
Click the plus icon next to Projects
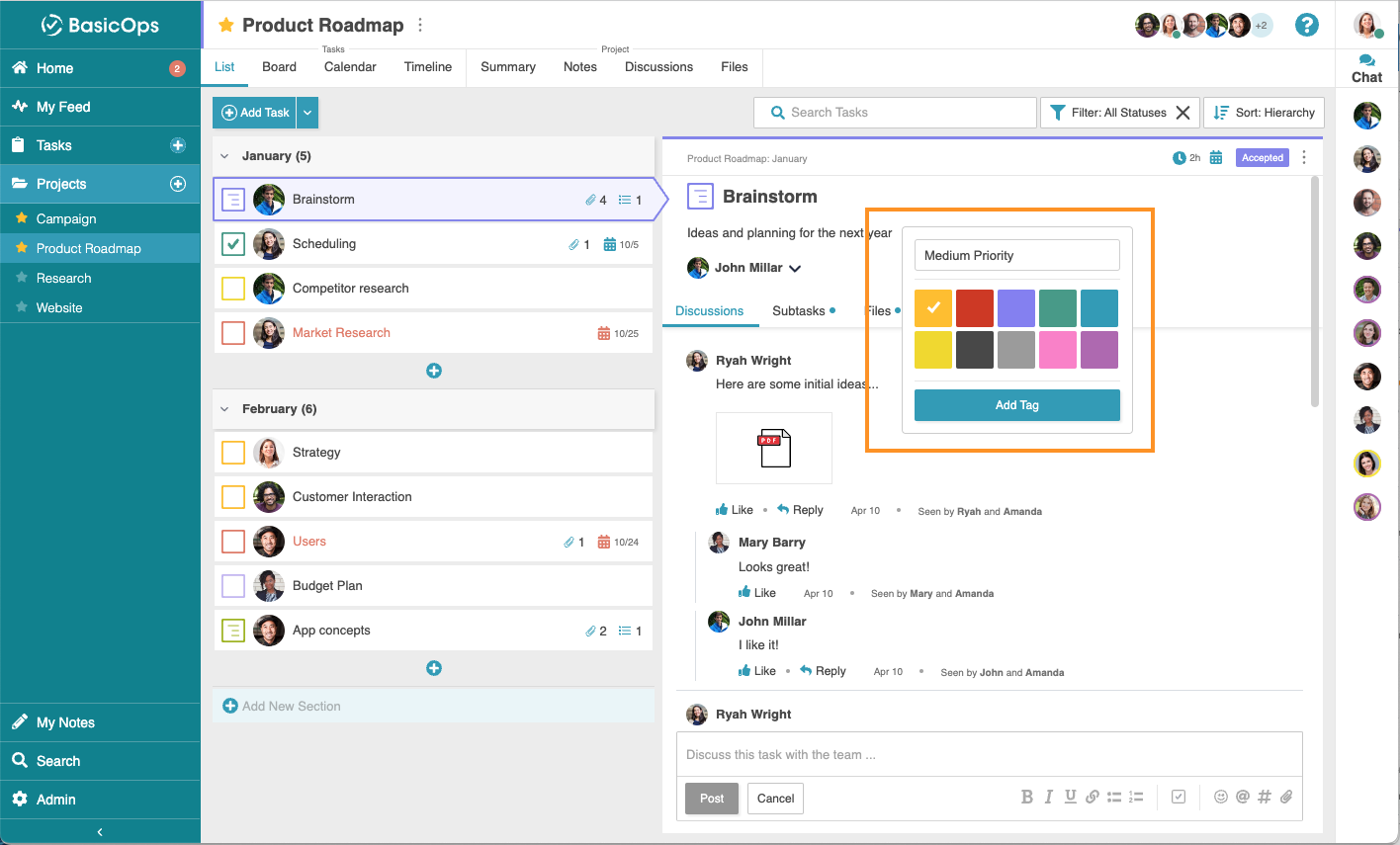point(178,184)
